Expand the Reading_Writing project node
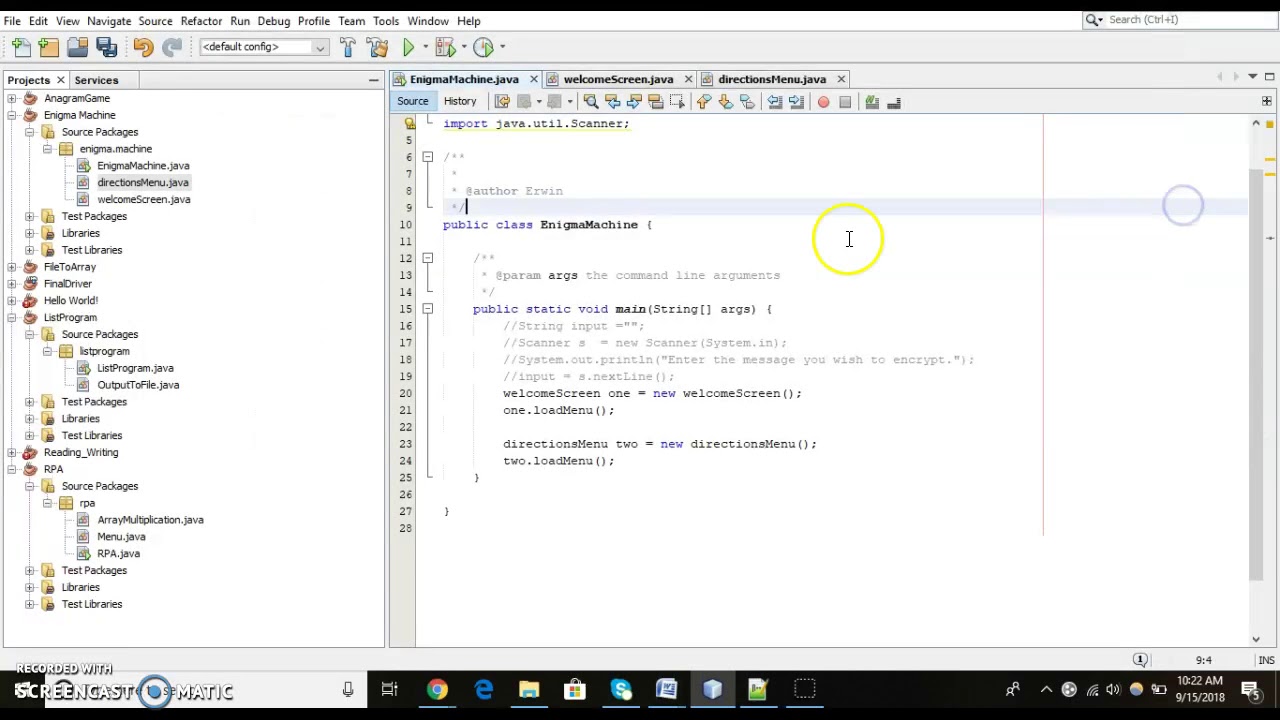Viewport: 1280px width, 720px height. tap(11, 452)
